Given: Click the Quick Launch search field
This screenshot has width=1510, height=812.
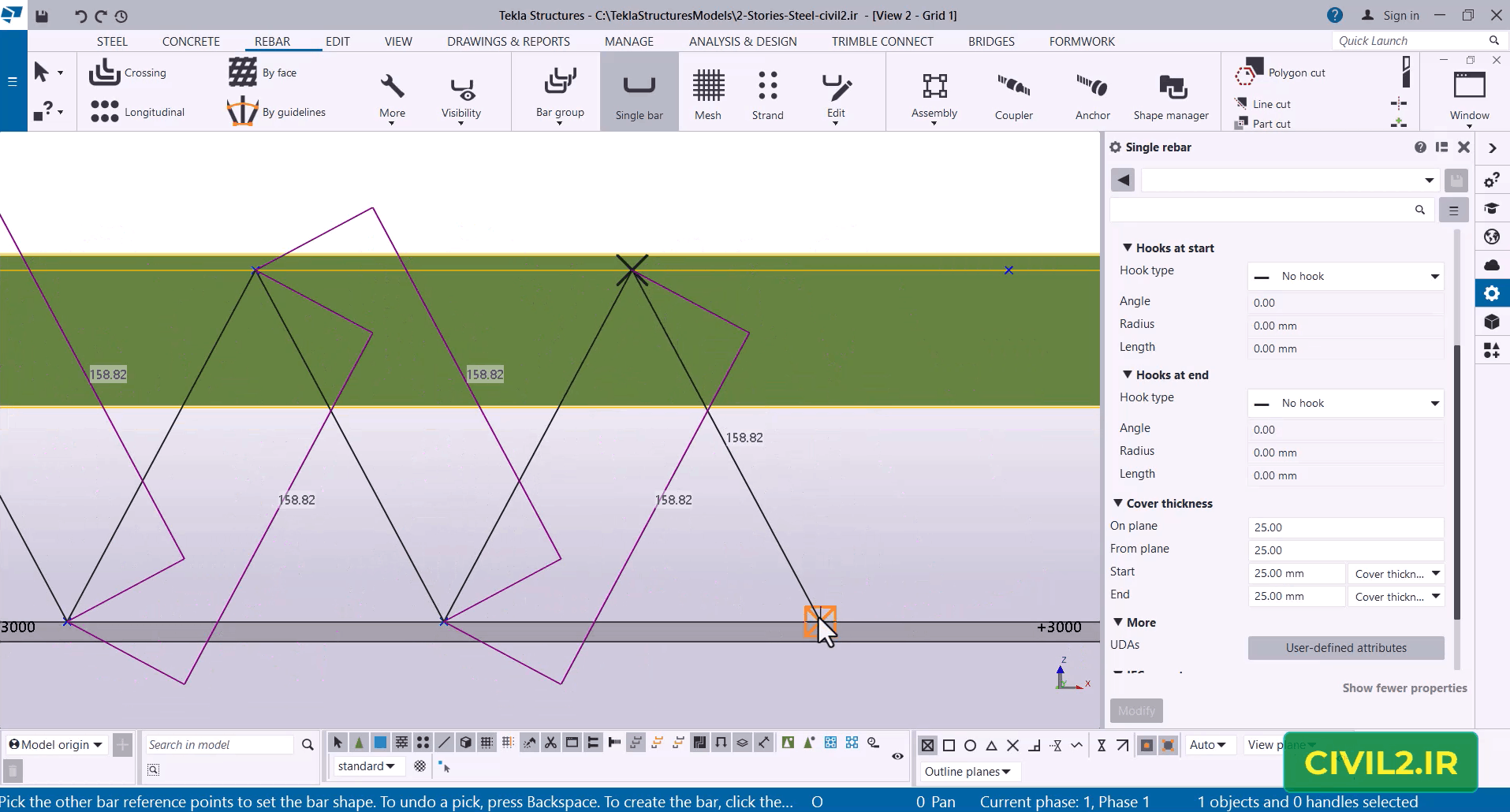Looking at the screenshot, I should click(x=1417, y=41).
